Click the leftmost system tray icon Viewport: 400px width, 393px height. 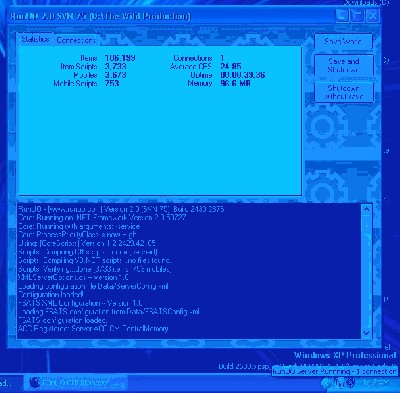click(x=326, y=383)
